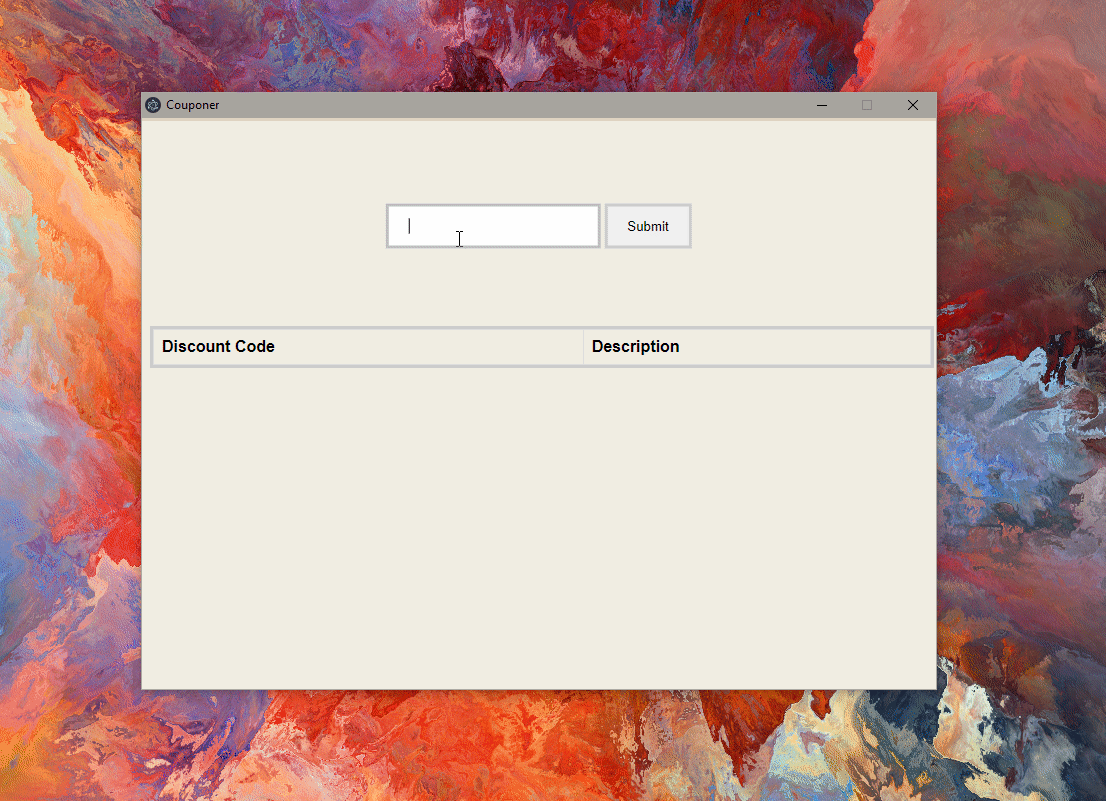Image resolution: width=1106 pixels, height=801 pixels.
Task: Select the Description column header
Action: tap(758, 346)
